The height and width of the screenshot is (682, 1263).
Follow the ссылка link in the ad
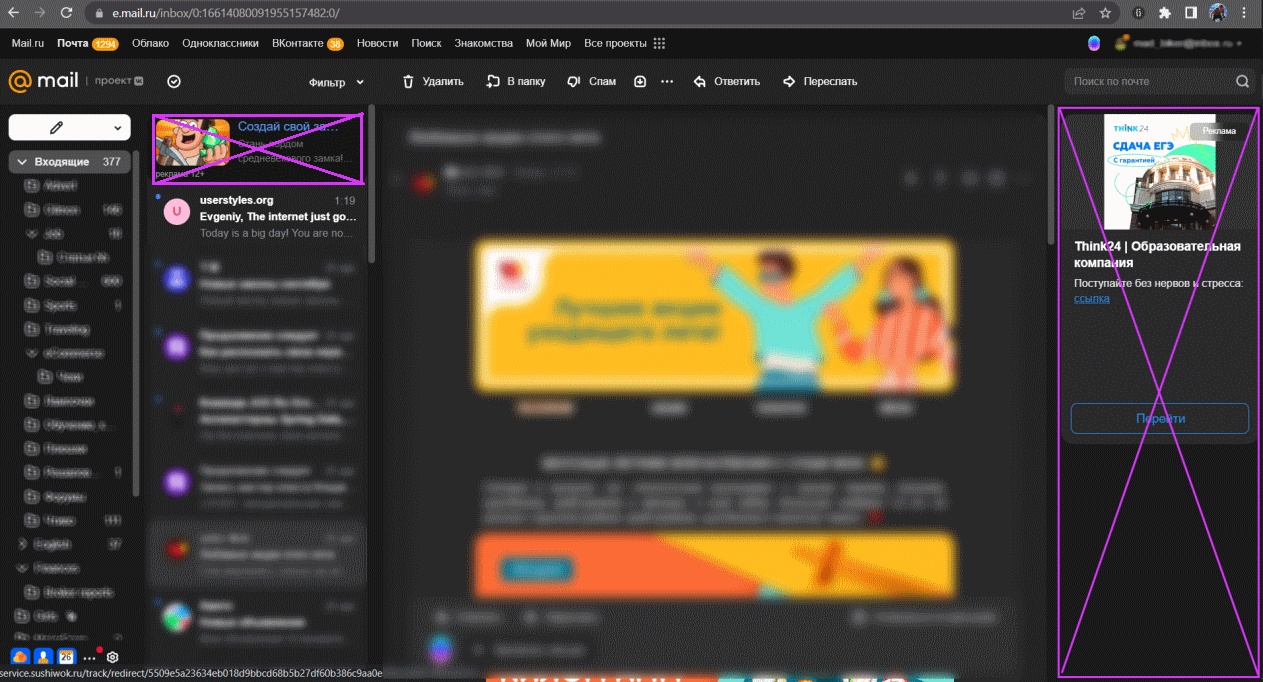(1090, 298)
